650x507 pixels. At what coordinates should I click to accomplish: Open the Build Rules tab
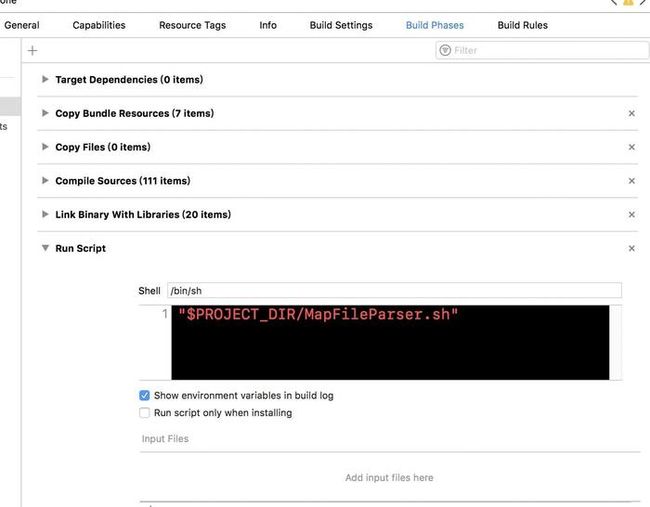pyautogui.click(x=522, y=25)
